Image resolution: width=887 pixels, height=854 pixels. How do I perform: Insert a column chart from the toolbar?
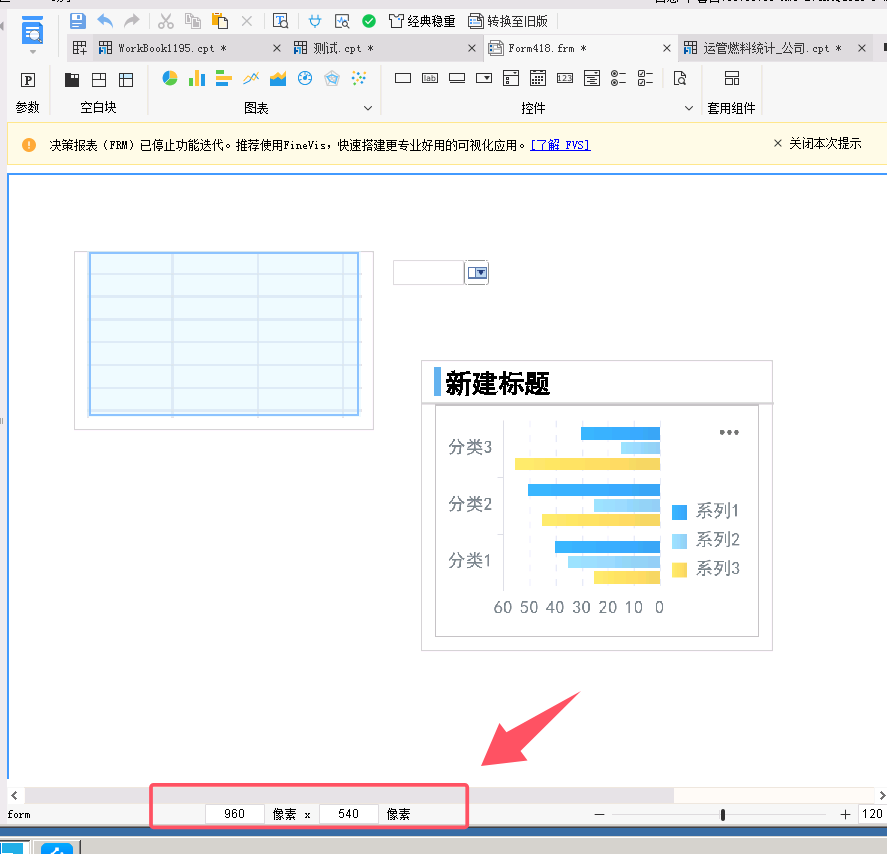pyautogui.click(x=197, y=78)
